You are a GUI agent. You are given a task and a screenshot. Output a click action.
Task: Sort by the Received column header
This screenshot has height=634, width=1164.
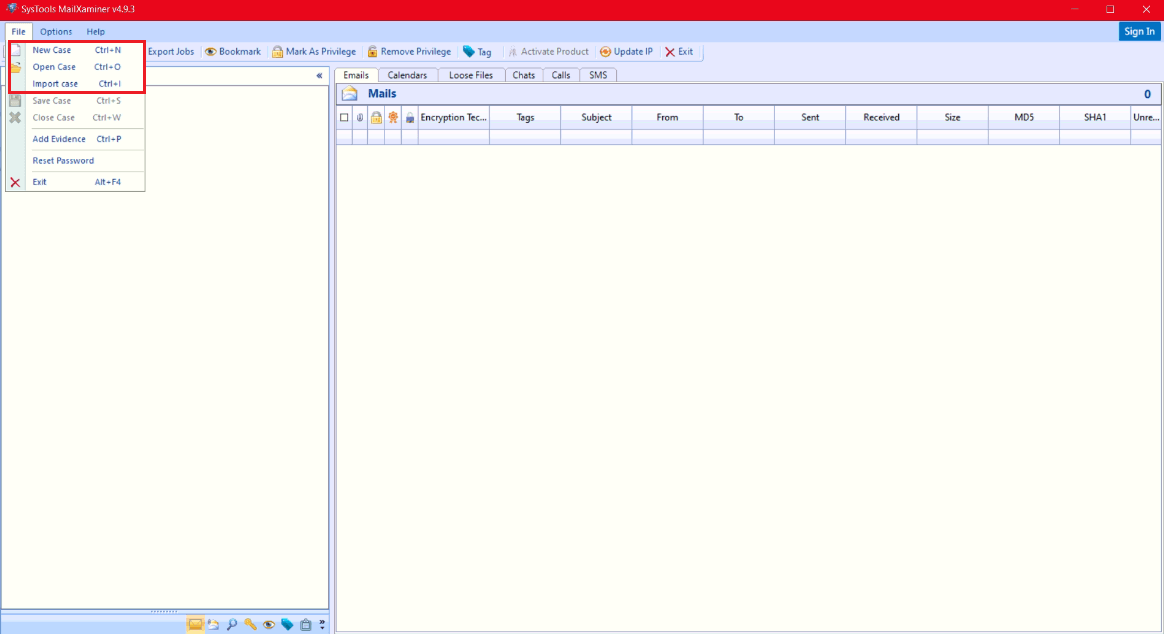pyautogui.click(x=881, y=117)
